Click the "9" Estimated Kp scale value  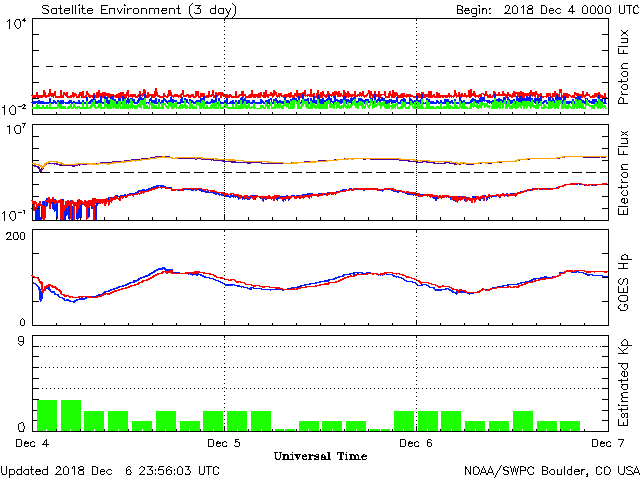[x=21, y=342]
